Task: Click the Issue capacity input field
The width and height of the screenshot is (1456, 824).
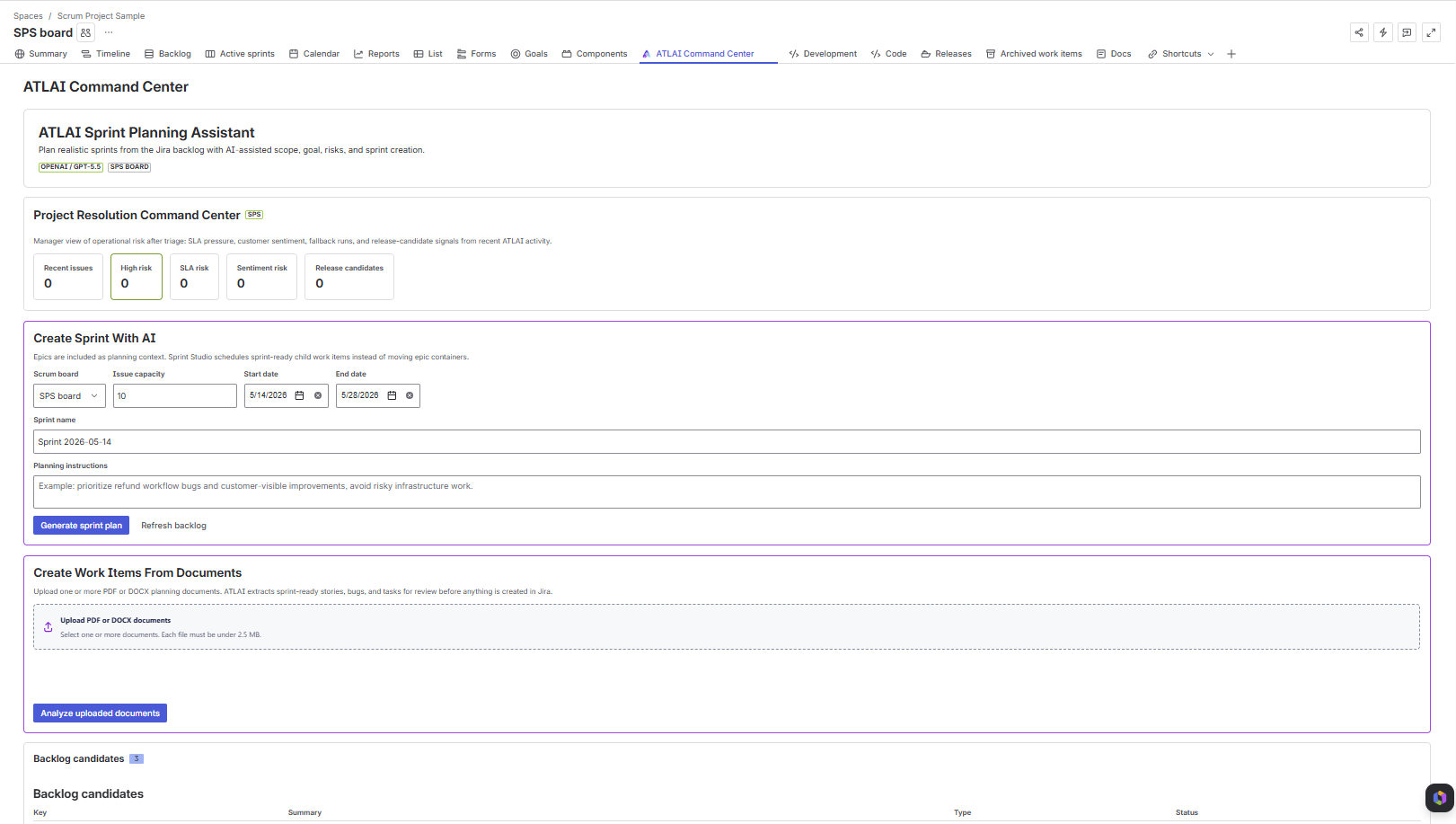Action: 175,396
